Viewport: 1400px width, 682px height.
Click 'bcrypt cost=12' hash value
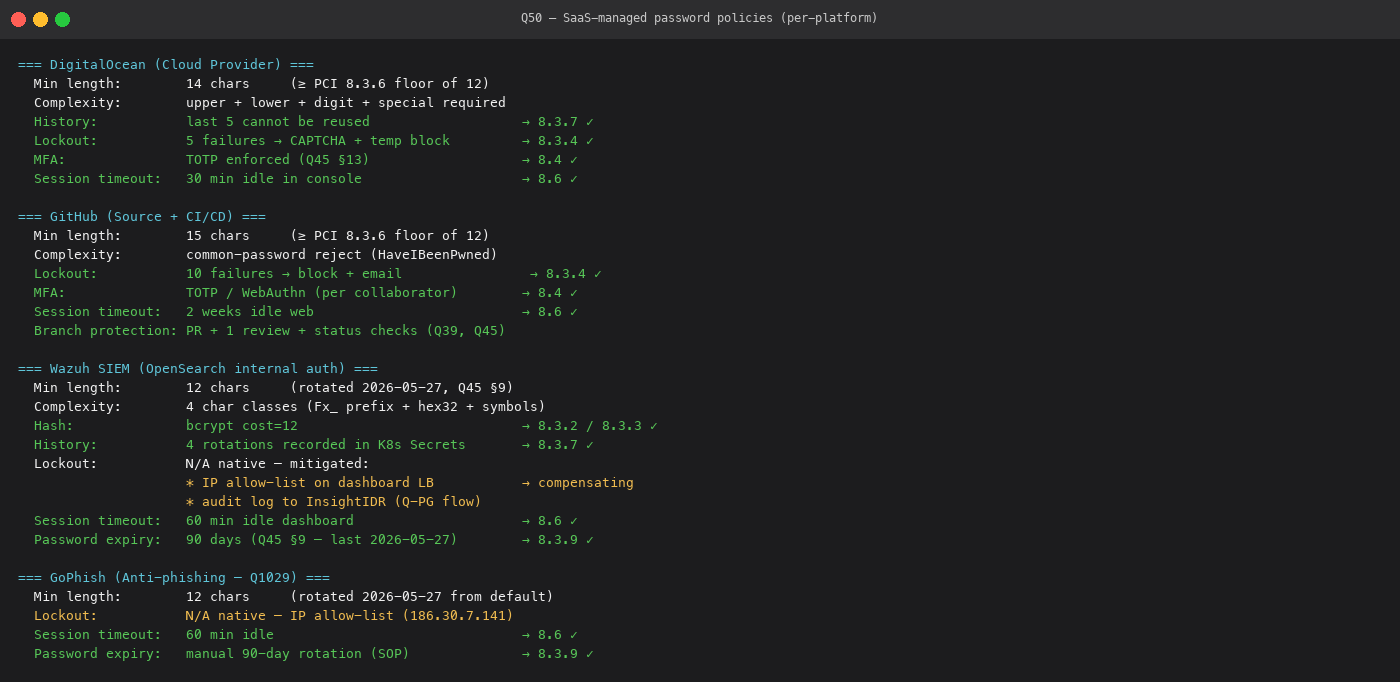click(242, 425)
